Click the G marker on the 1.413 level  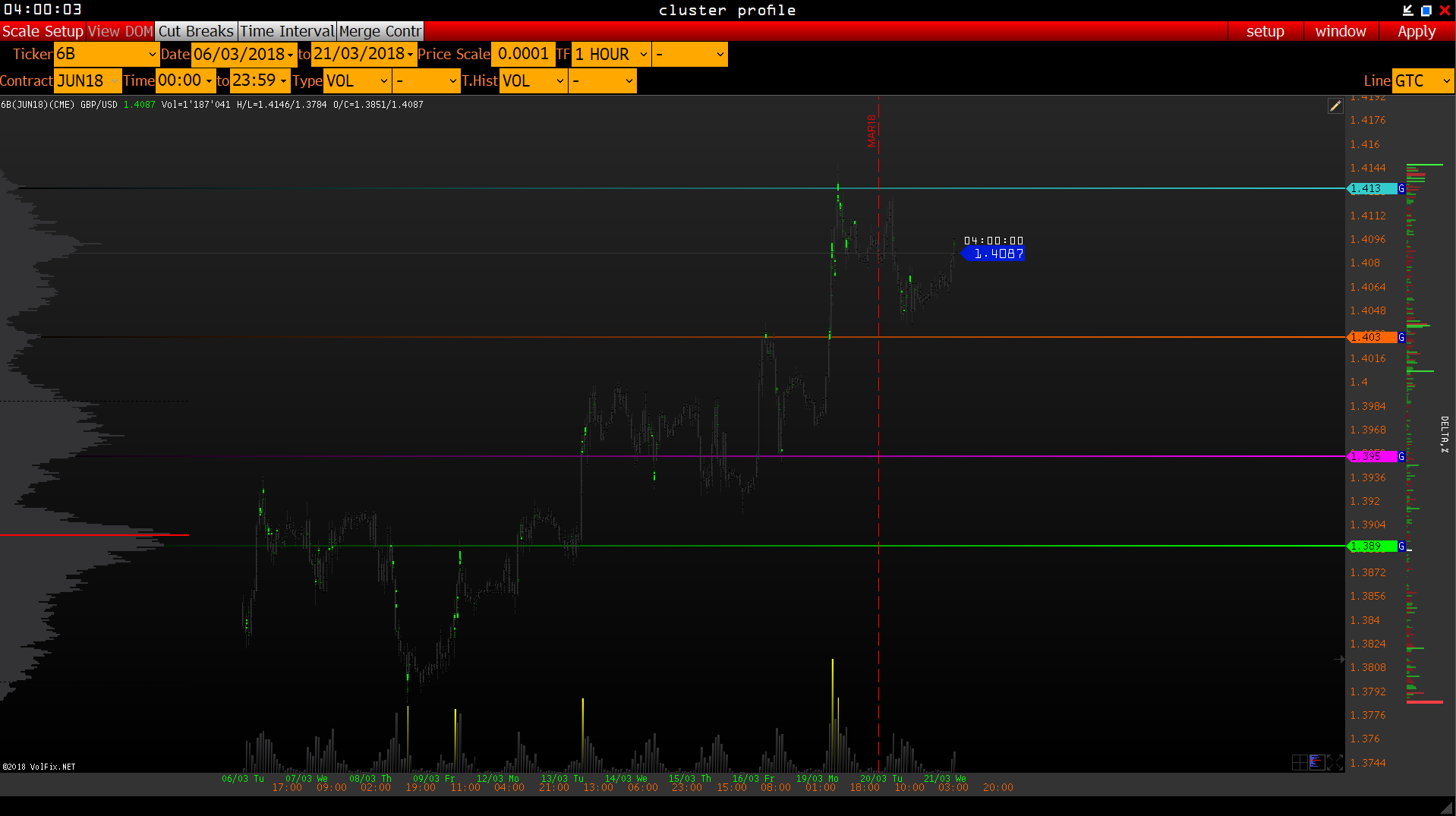click(1401, 188)
